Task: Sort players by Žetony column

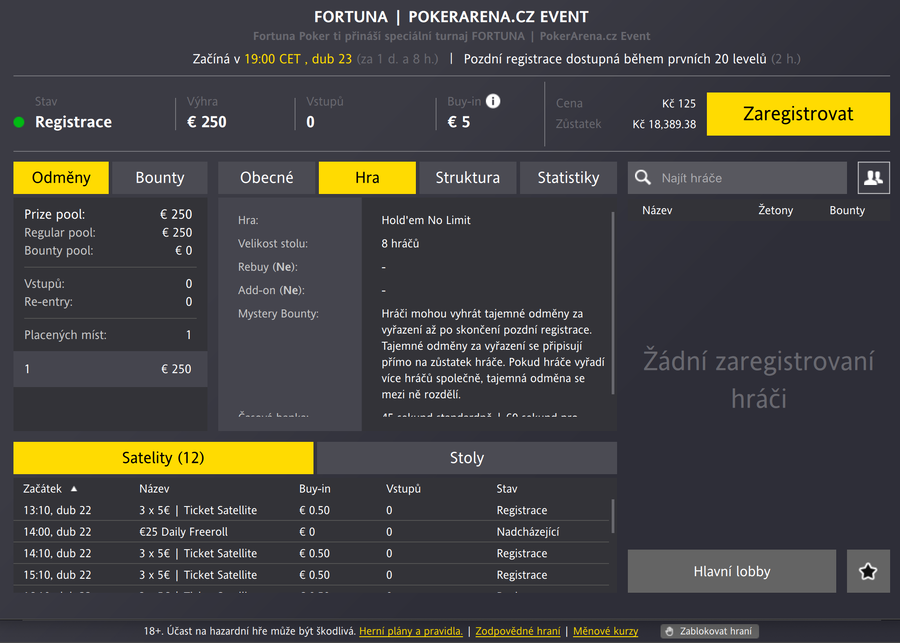Action: pos(775,210)
